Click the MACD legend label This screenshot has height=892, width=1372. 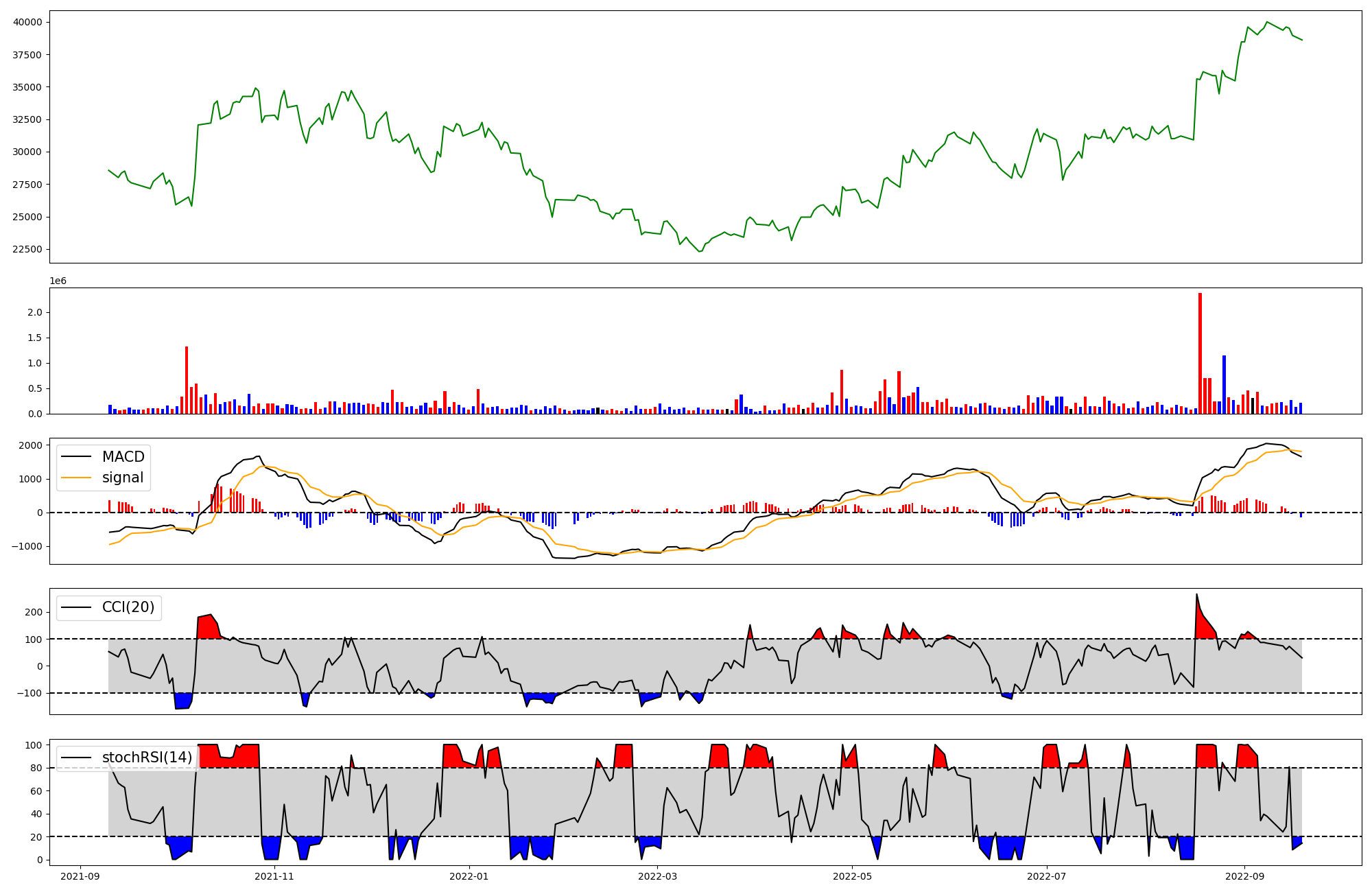point(123,457)
